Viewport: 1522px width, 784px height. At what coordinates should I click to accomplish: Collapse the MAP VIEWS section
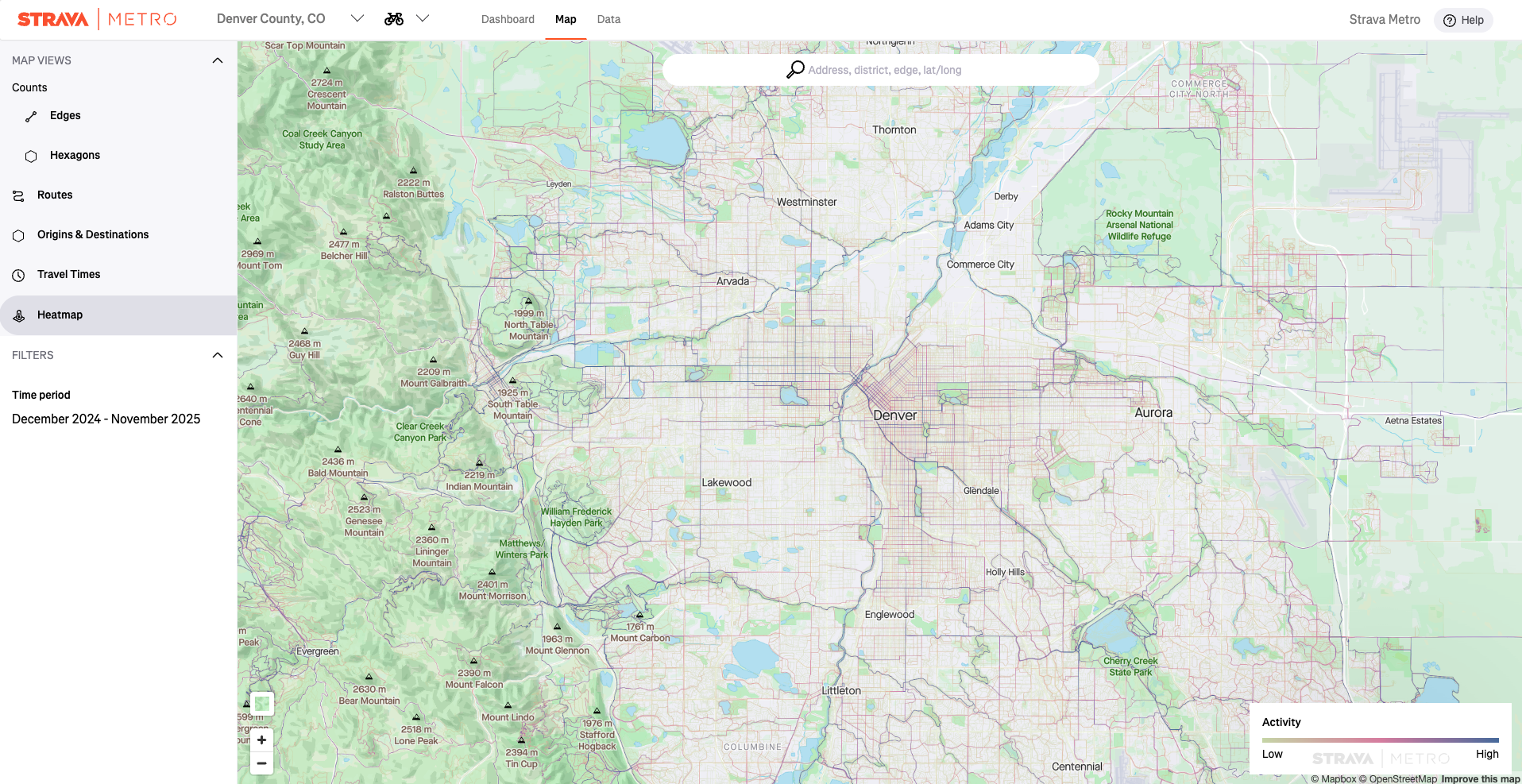click(x=218, y=60)
